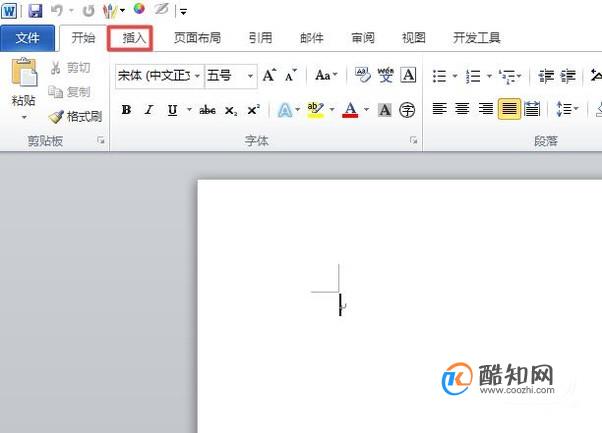Click the Text Effects glowing A icon
Image resolution: width=602 pixels, height=433 pixels.
click(x=285, y=111)
